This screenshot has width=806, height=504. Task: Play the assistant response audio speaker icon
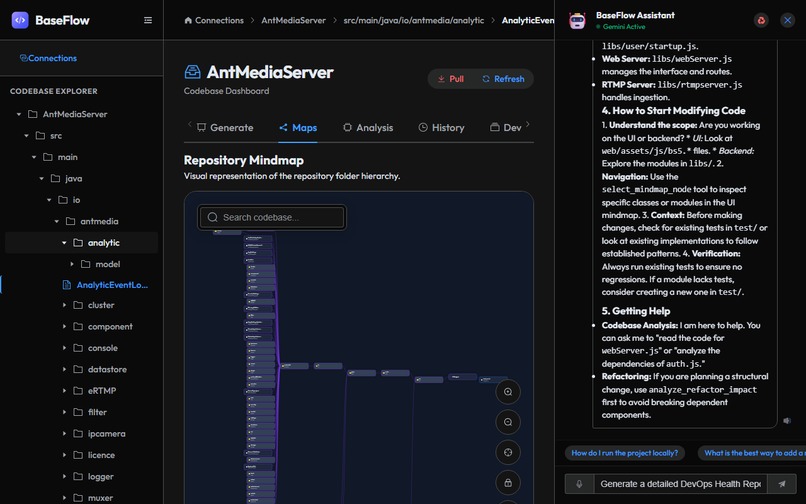787,421
